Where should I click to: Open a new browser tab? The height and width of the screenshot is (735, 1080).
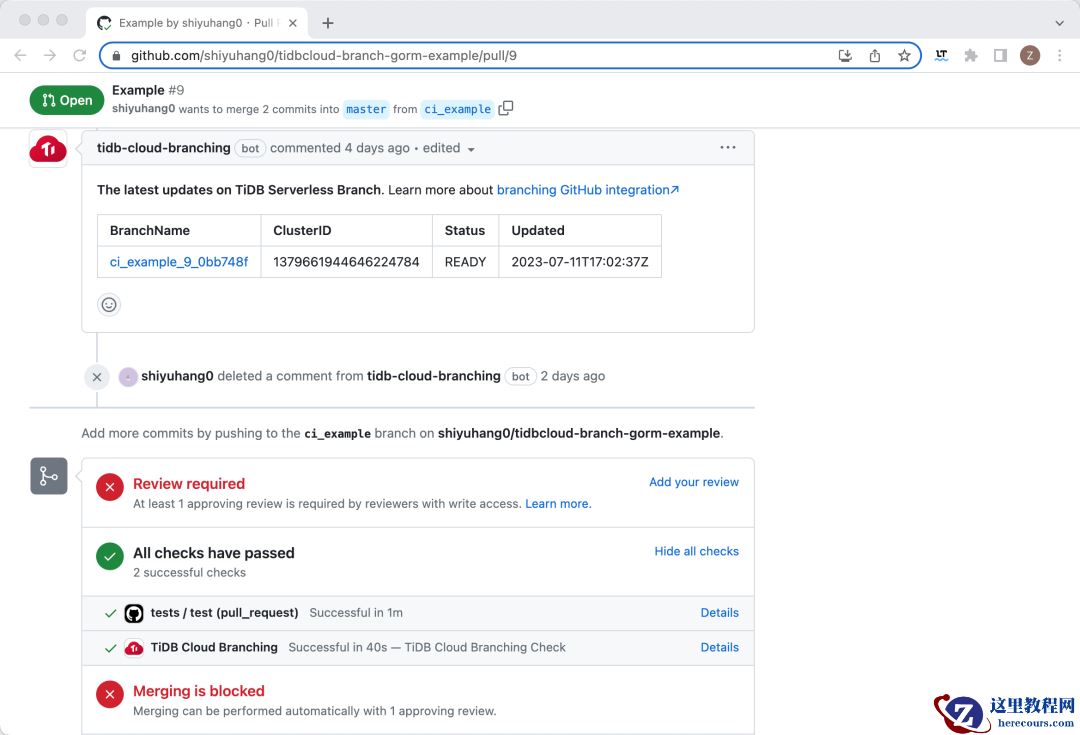pos(328,22)
